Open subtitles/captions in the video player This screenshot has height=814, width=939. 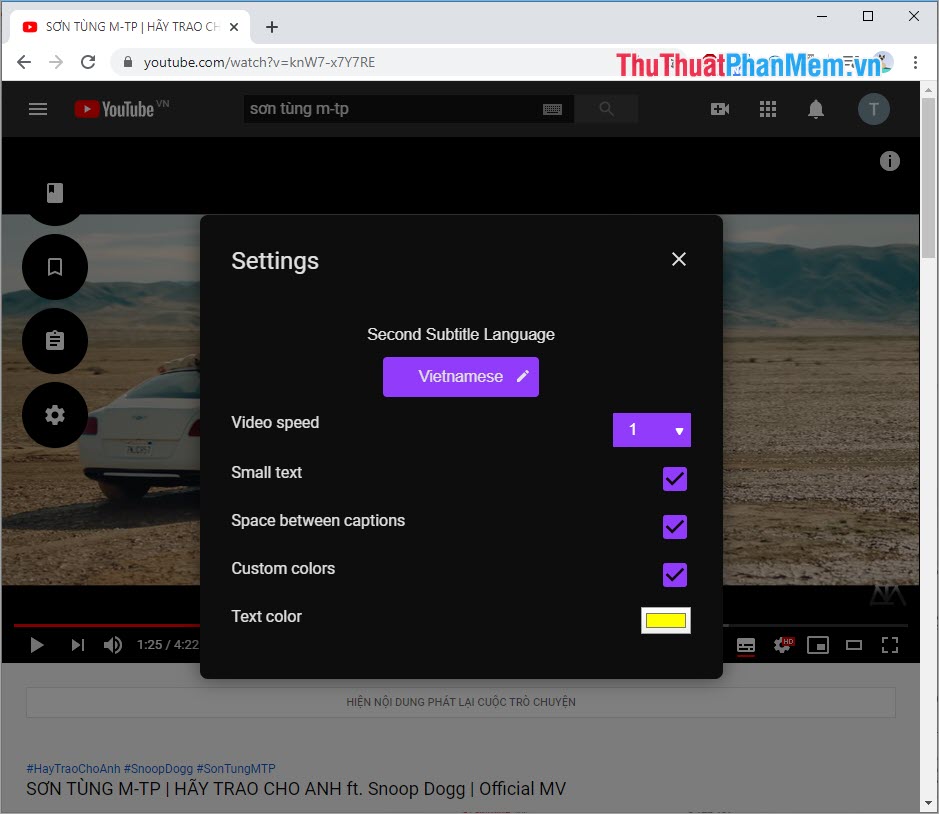pos(746,645)
